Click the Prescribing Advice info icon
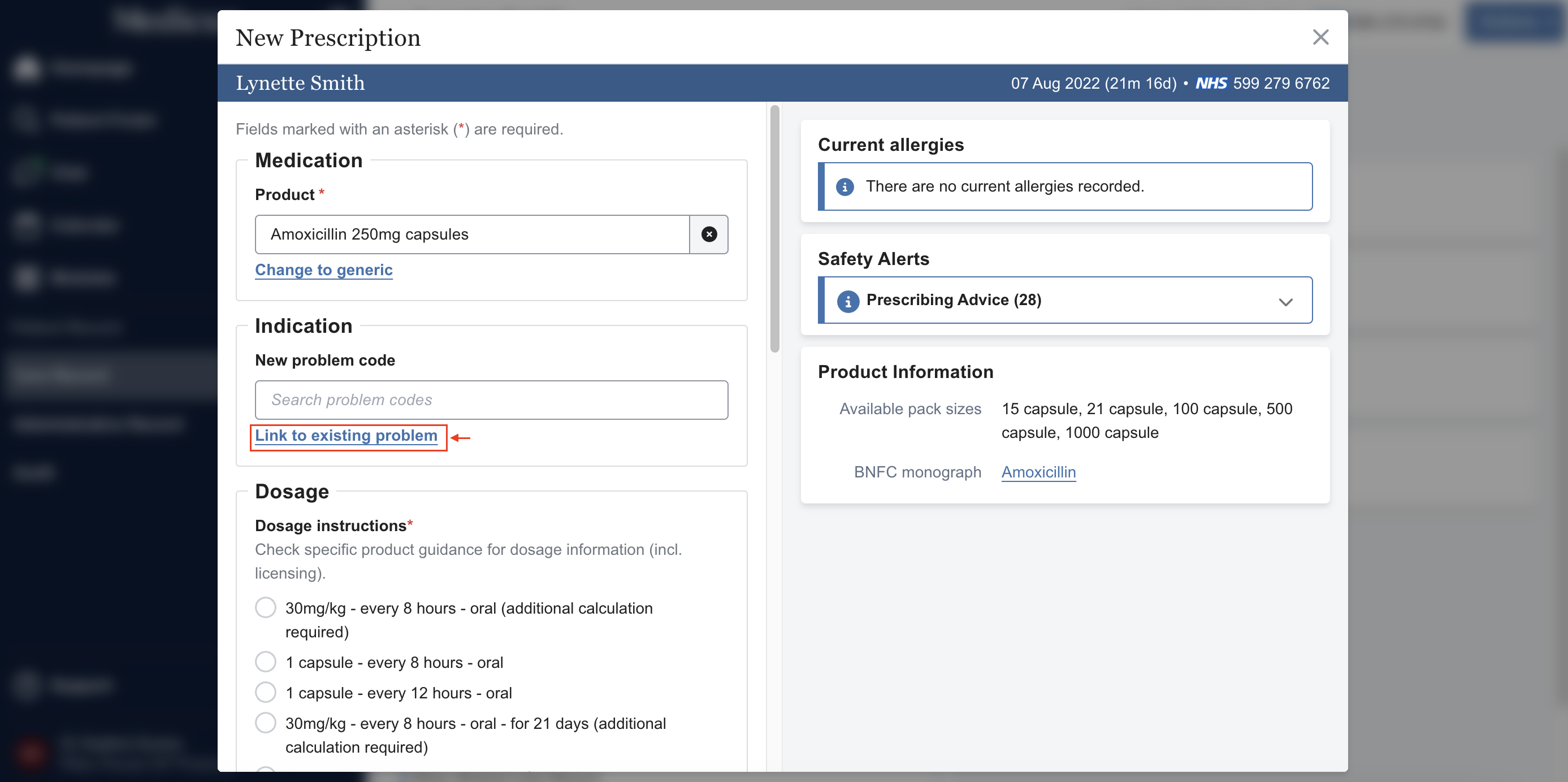Viewport: 1568px width, 782px height. click(x=847, y=301)
